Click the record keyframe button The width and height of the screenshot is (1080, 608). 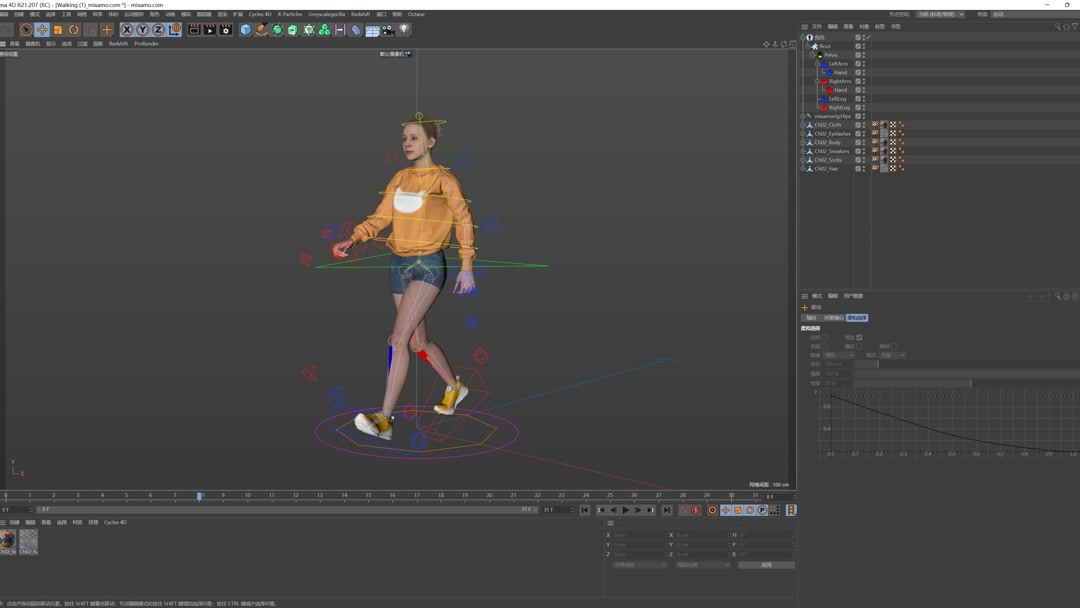pyautogui.click(x=685, y=510)
